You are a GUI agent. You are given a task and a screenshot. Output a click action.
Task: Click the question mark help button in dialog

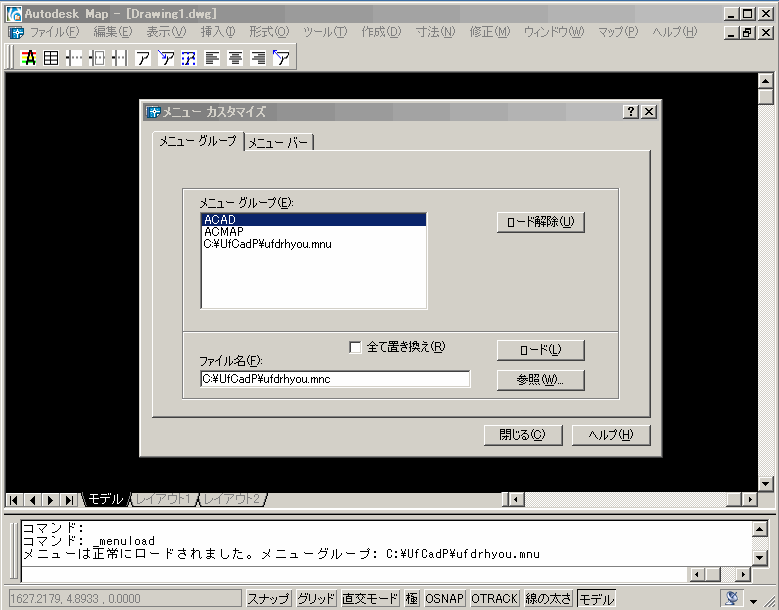point(631,112)
